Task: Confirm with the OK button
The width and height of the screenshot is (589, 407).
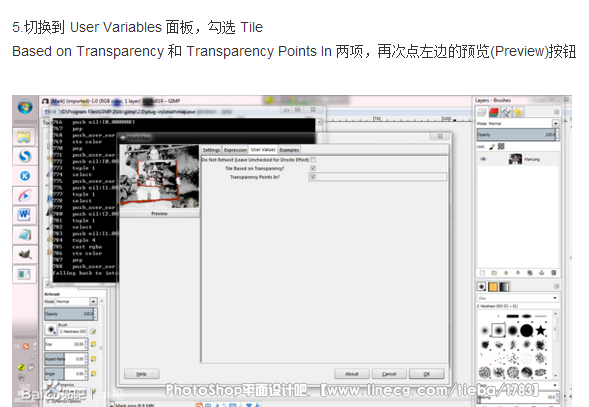Action: click(x=427, y=374)
